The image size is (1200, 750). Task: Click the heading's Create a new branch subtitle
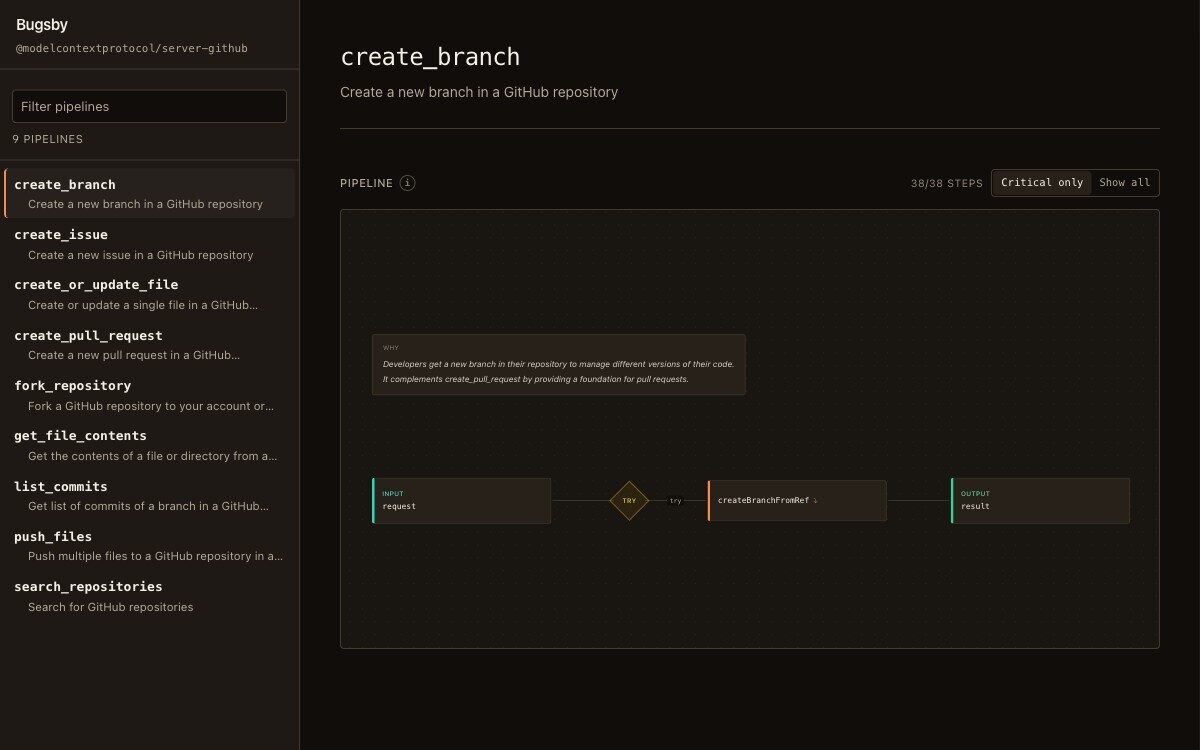point(479,92)
